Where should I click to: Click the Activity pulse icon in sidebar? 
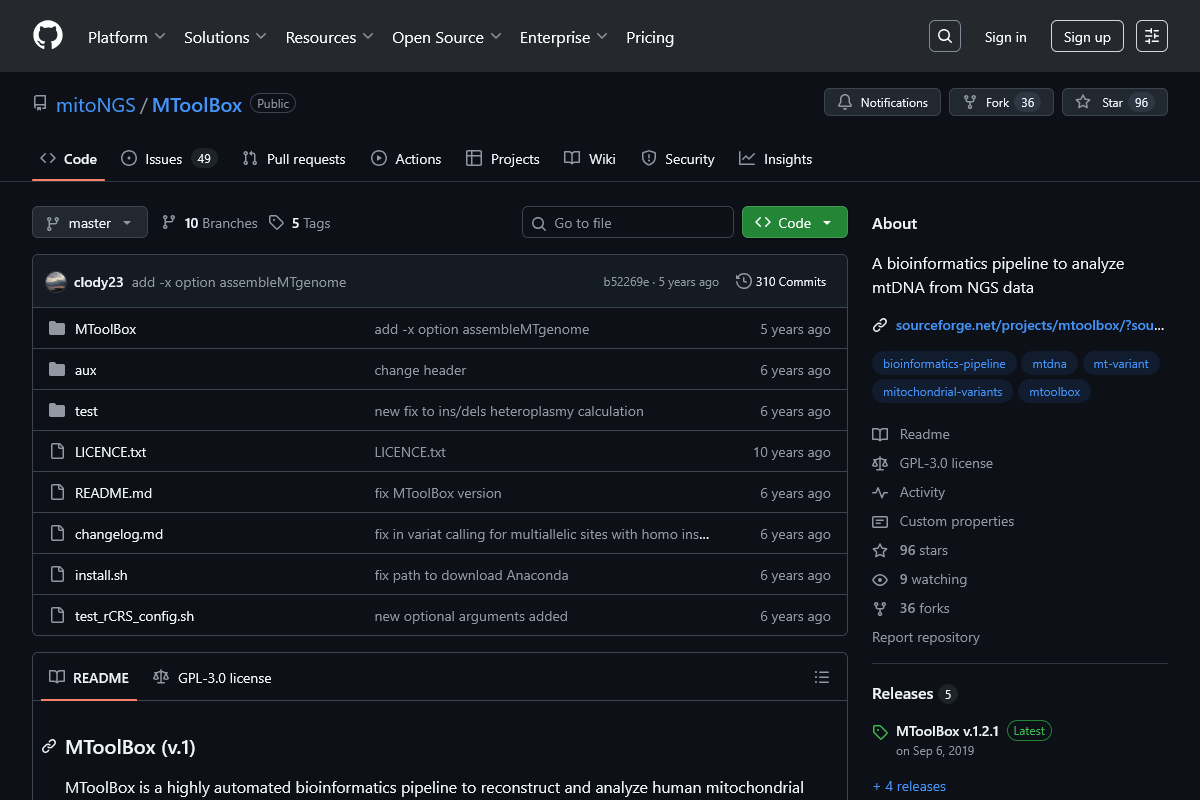pyautogui.click(x=880, y=492)
